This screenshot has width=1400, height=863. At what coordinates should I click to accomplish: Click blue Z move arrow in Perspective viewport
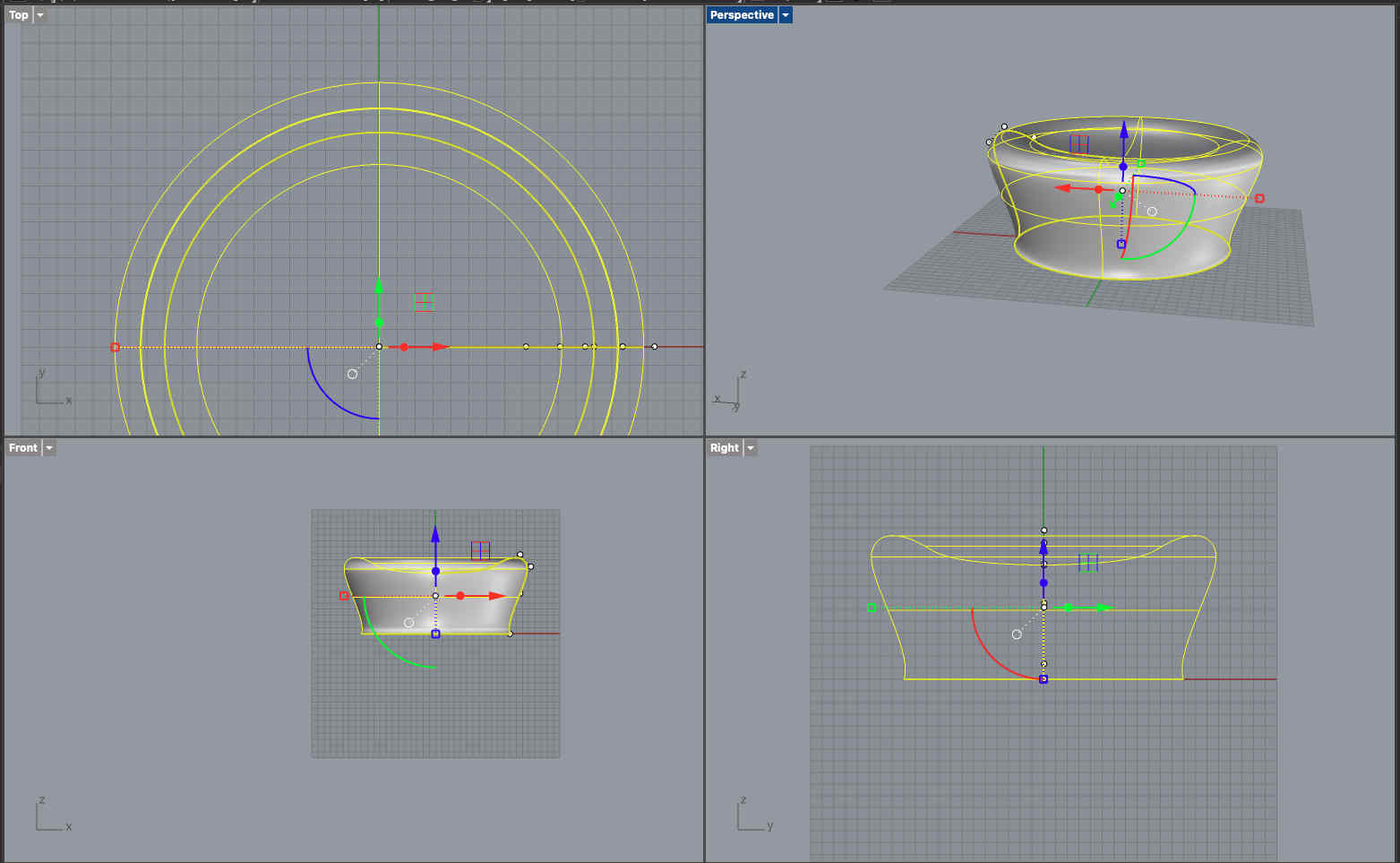[1123, 131]
